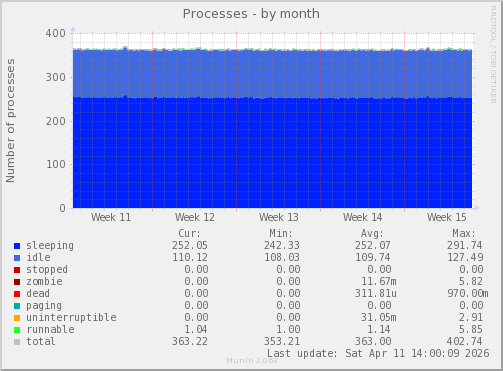Image resolution: width=503 pixels, height=371 pixels.
Task: Click the dead legend color swatch
Action: coord(17,294)
